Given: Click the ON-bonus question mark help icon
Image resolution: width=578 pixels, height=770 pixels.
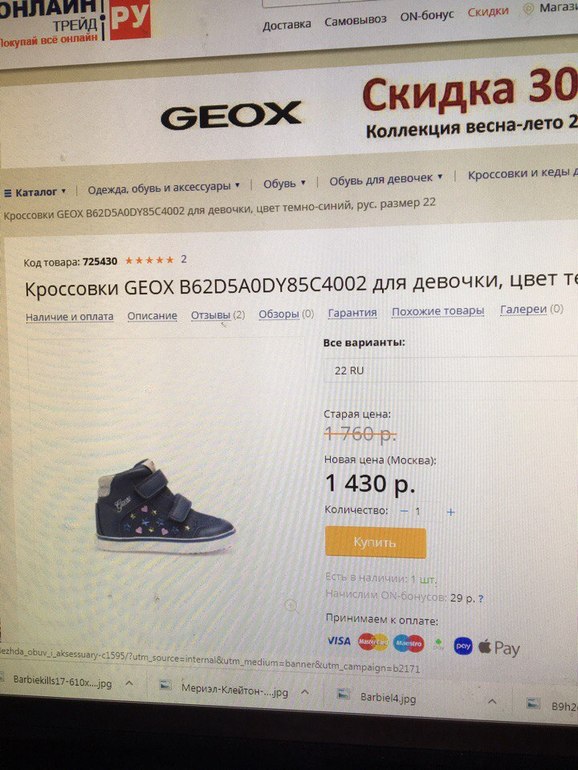Looking at the screenshot, I should [x=481, y=599].
